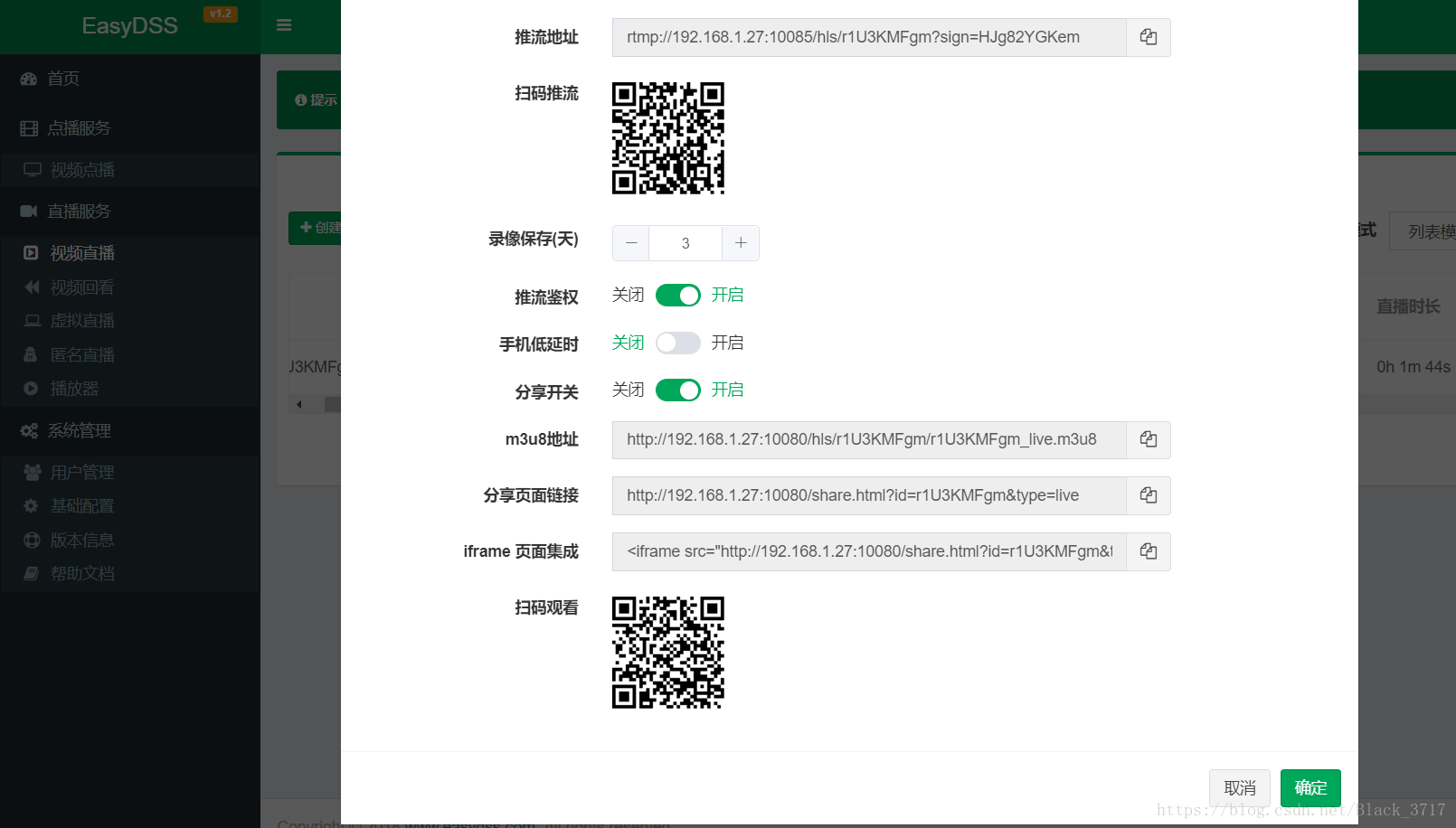This screenshot has height=828, width=1456.
Task: Click the 确定 confirm button
Action: coord(1310,788)
